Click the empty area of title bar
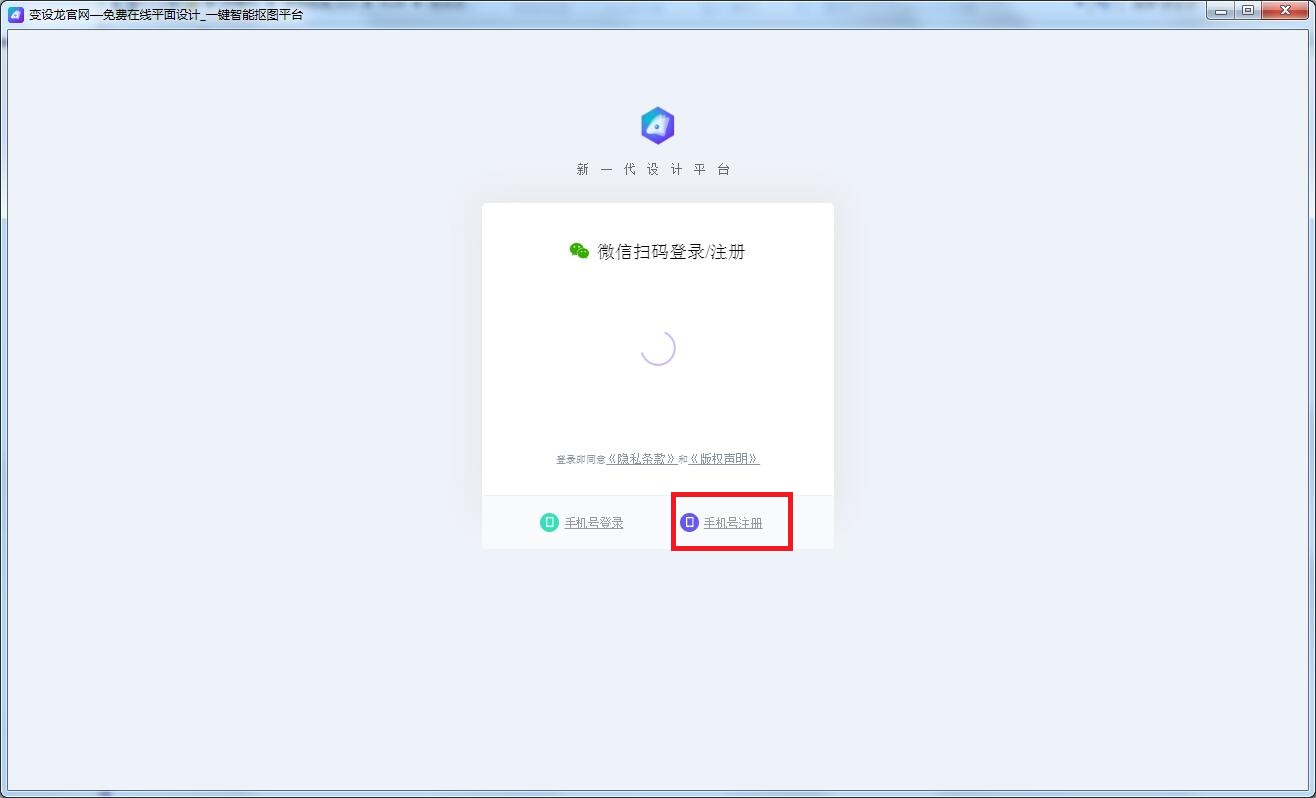 click(x=700, y=14)
